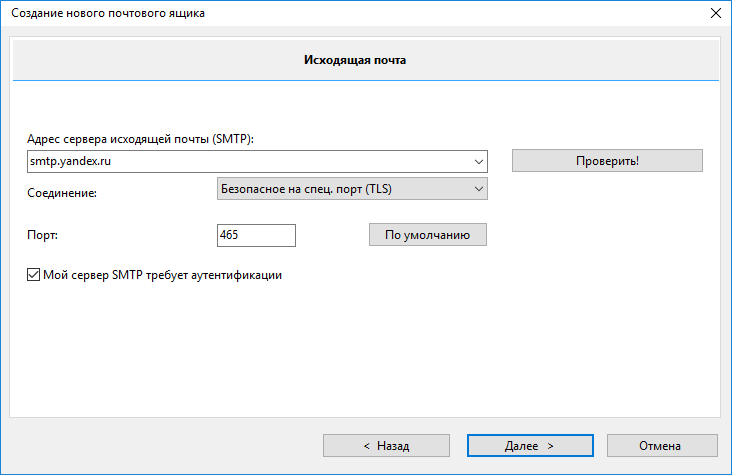This screenshot has height=475, width=732.
Task: Expand the smtp.yandex.ru server address dropdown arrow
Action: click(478, 160)
